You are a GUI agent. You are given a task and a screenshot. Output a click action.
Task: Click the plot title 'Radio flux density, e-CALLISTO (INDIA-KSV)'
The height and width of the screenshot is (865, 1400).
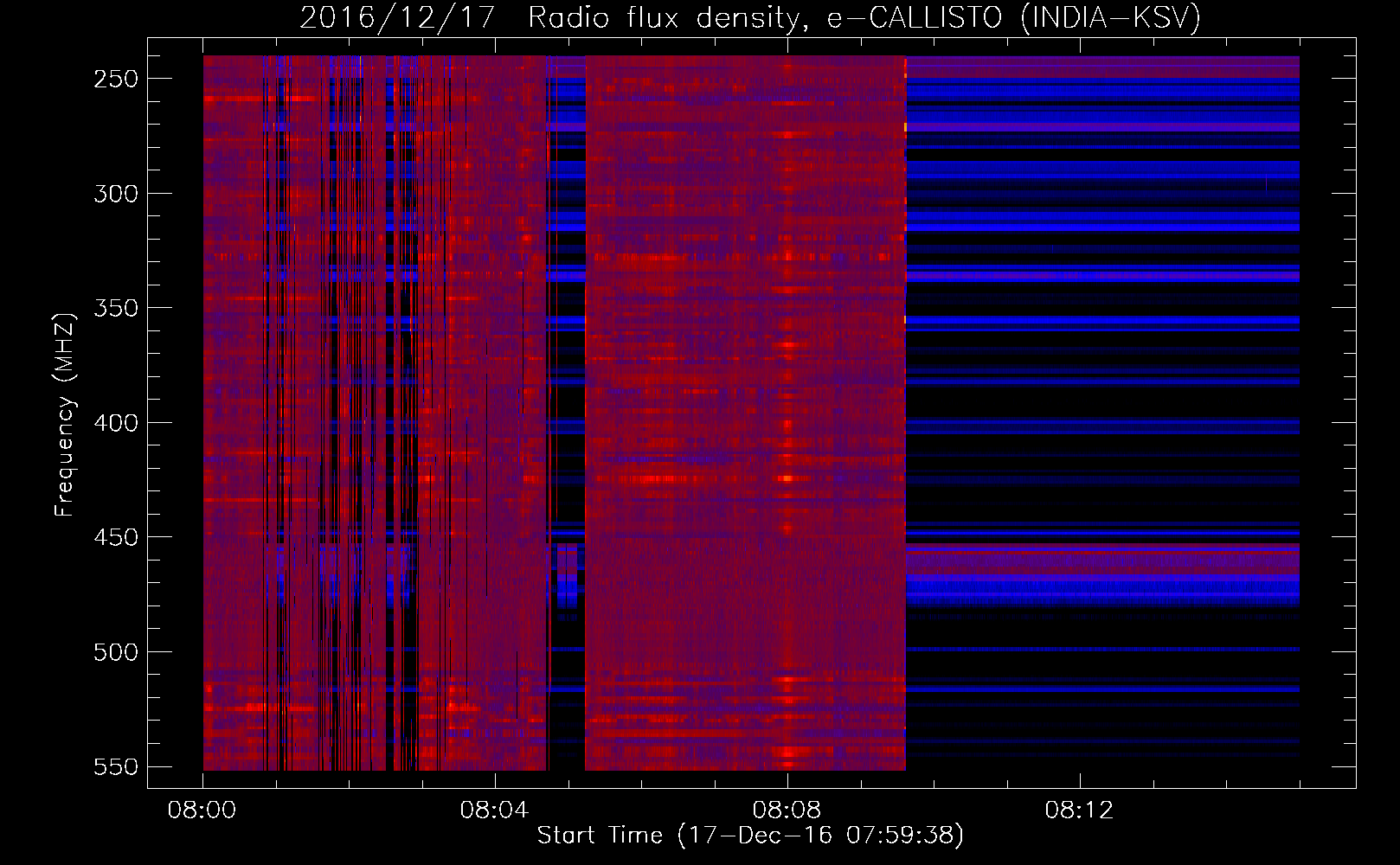(x=864, y=18)
